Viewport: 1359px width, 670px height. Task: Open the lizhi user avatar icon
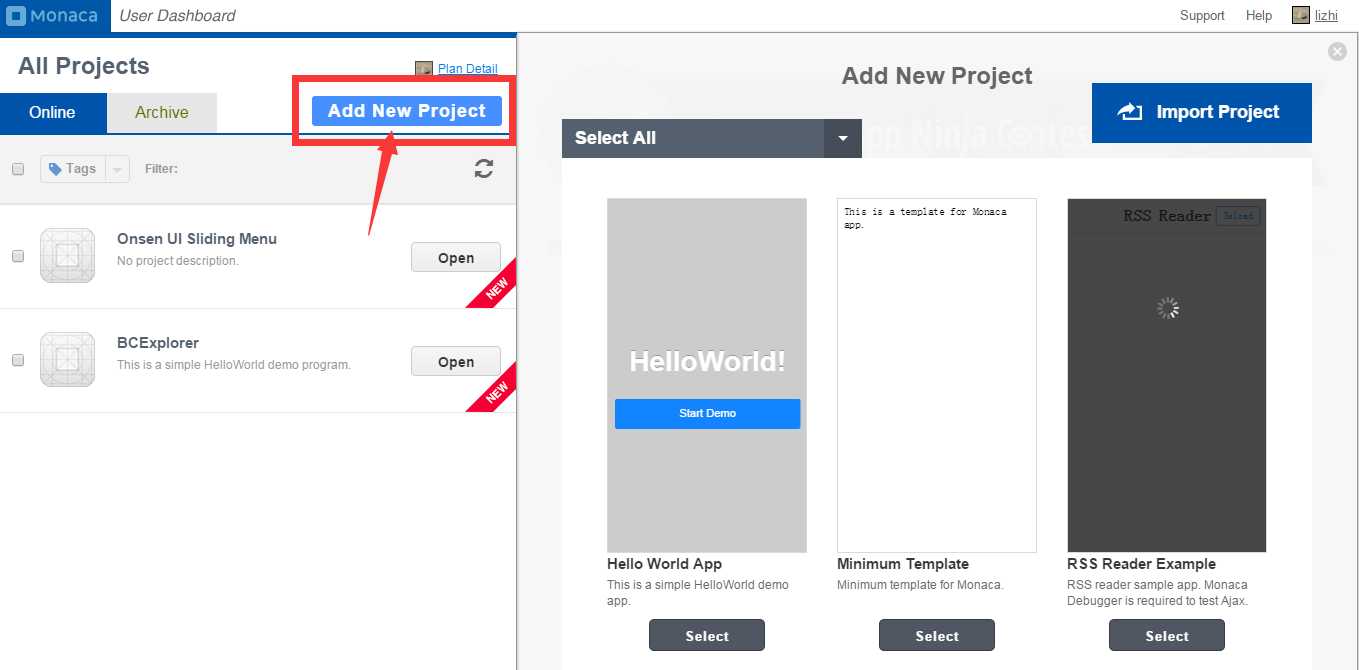(1300, 15)
